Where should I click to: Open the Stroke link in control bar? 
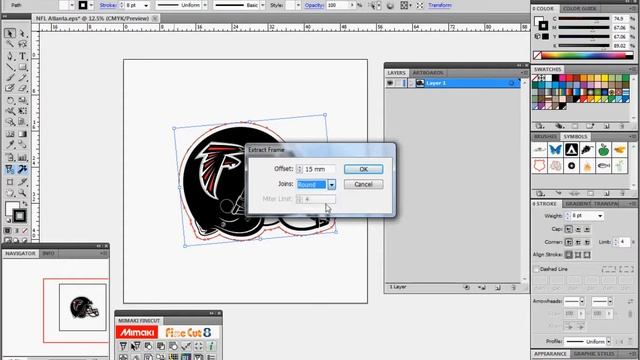tap(108, 5)
